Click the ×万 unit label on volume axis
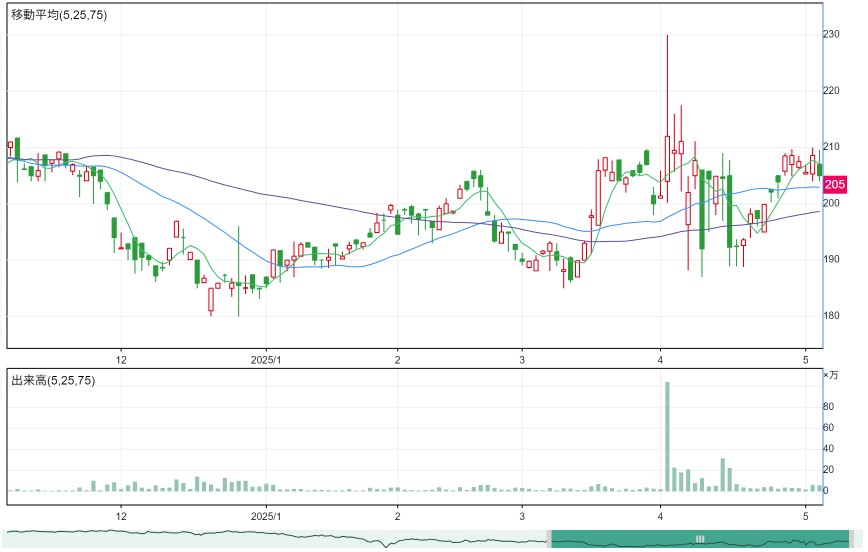Screen dimensions: 868x552 [831, 375]
